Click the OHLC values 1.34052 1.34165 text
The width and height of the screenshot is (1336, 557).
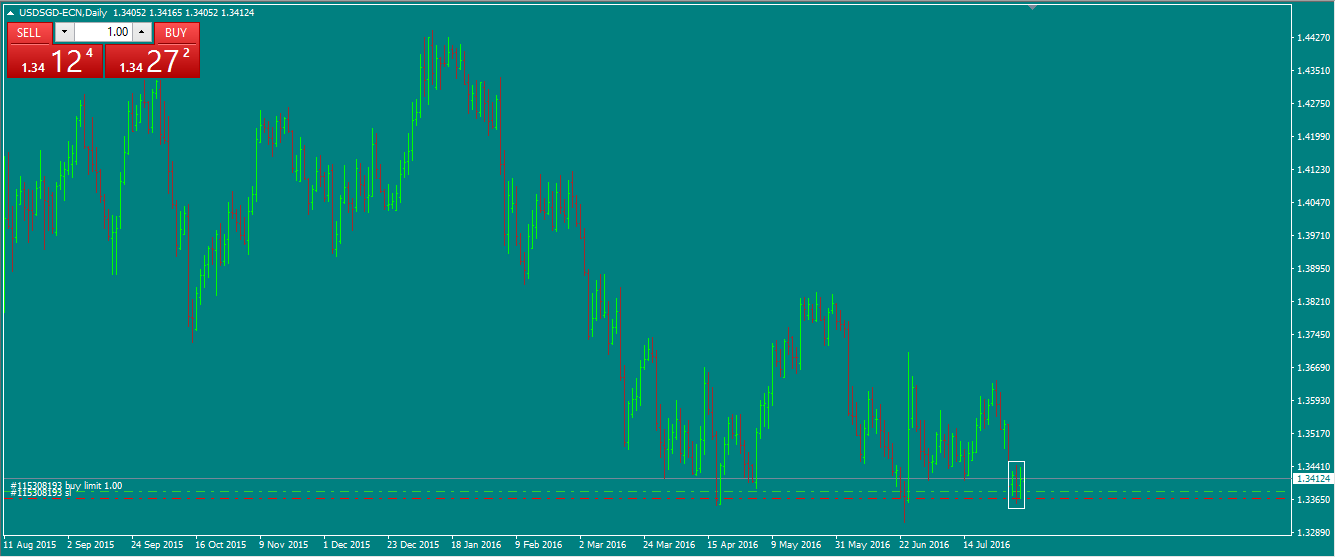pos(148,13)
